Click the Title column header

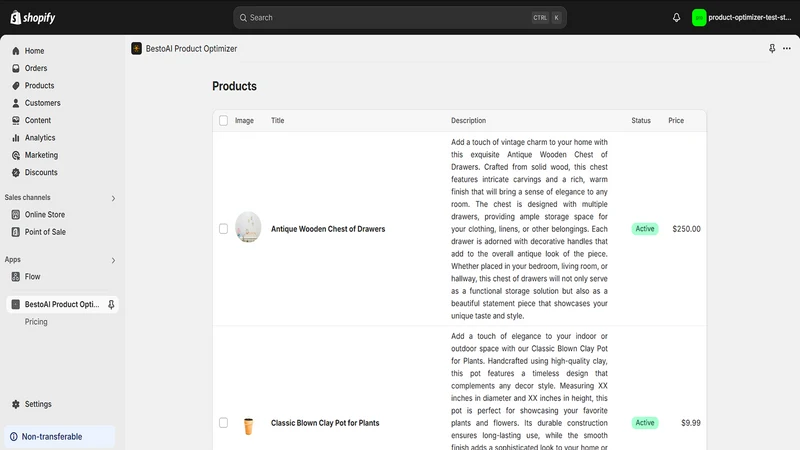tap(278, 120)
